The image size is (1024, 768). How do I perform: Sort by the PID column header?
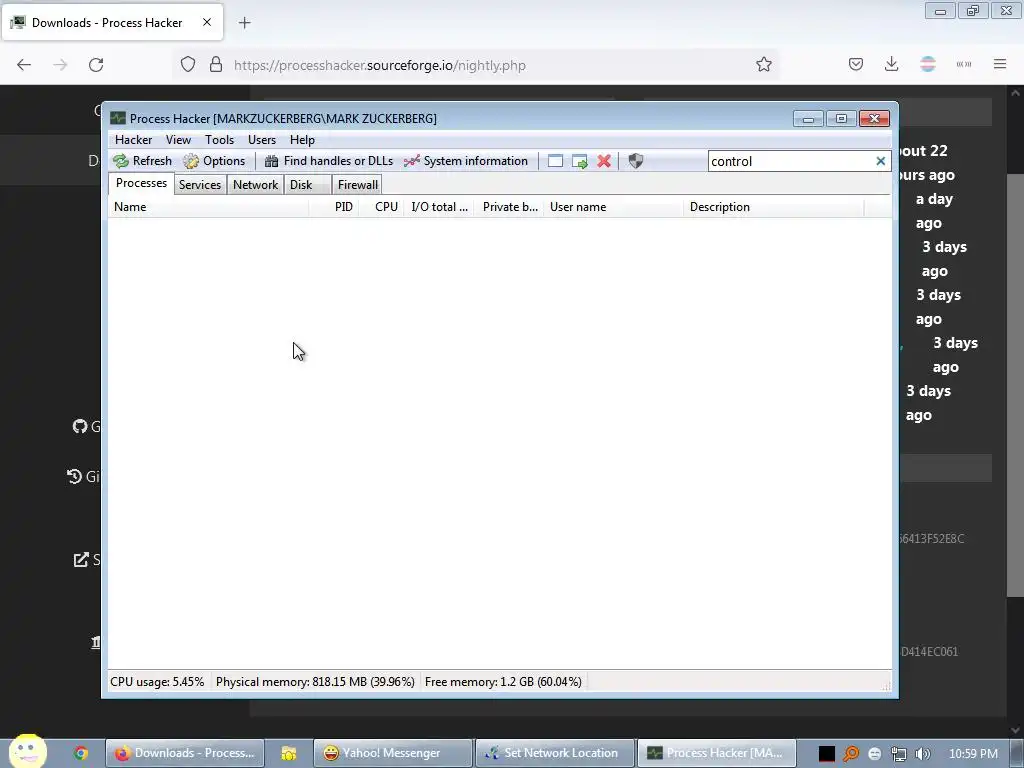tap(333, 207)
